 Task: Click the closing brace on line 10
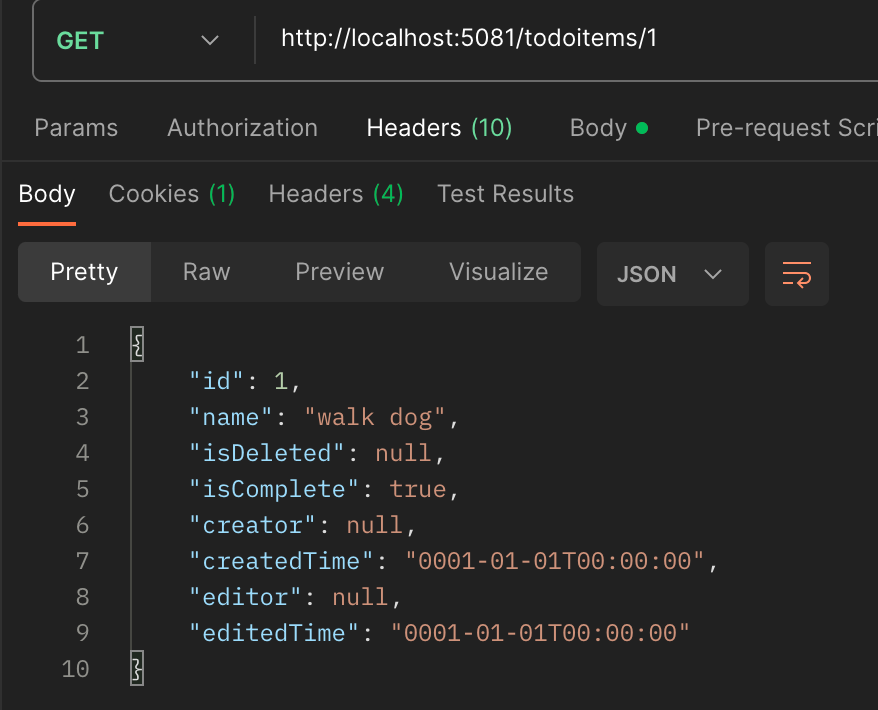pyautogui.click(x=137, y=668)
